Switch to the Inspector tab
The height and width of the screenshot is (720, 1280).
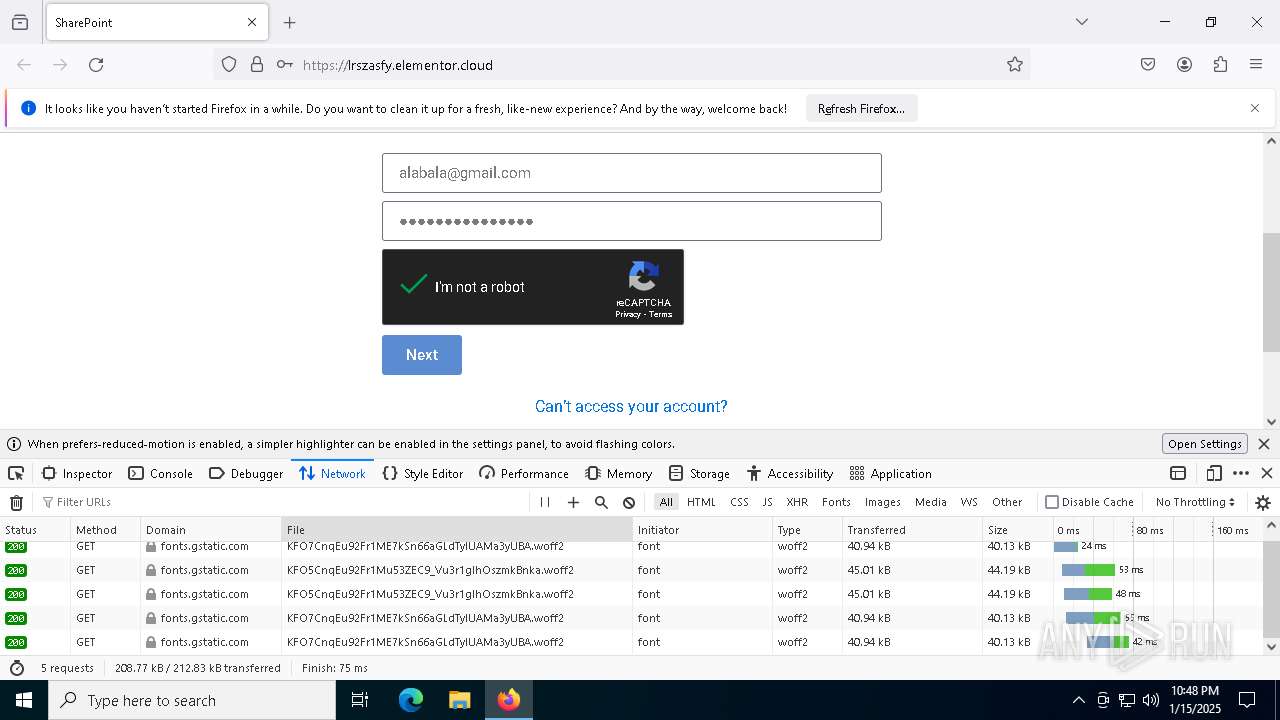[x=77, y=474]
